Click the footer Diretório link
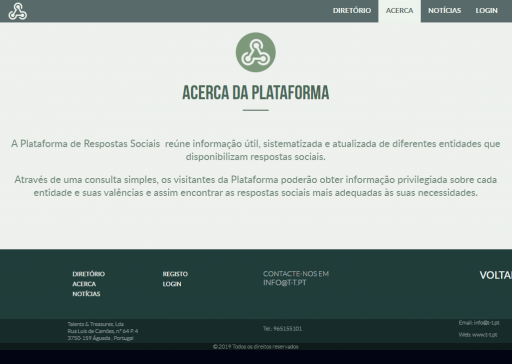 click(89, 274)
